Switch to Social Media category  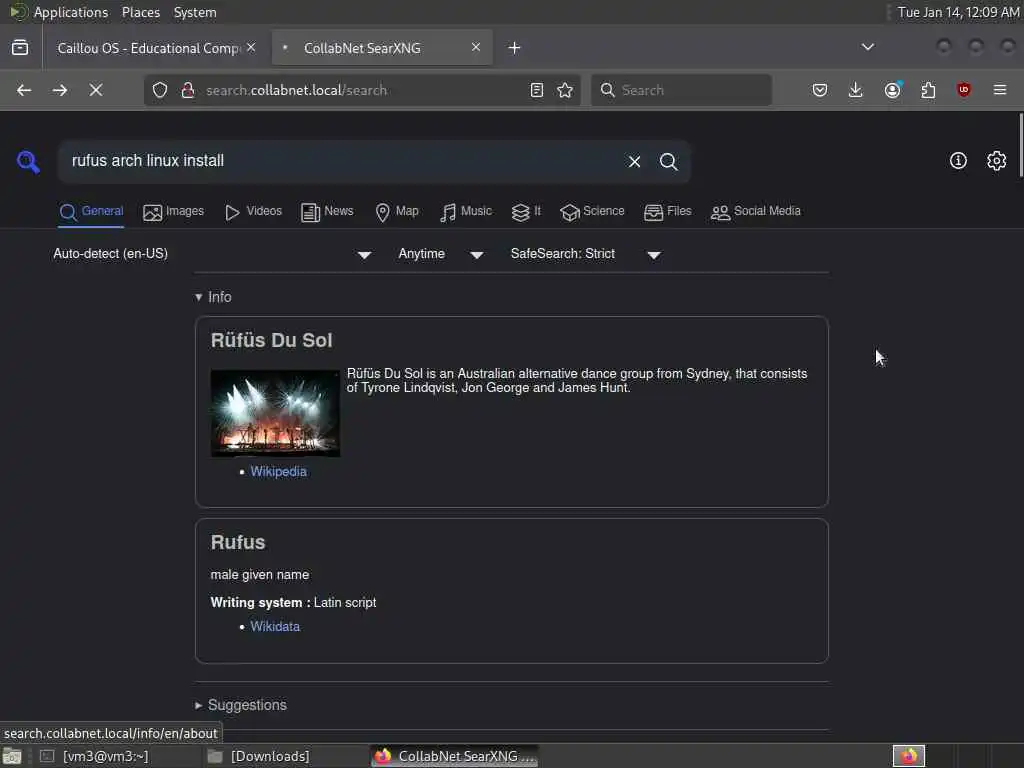(x=756, y=212)
